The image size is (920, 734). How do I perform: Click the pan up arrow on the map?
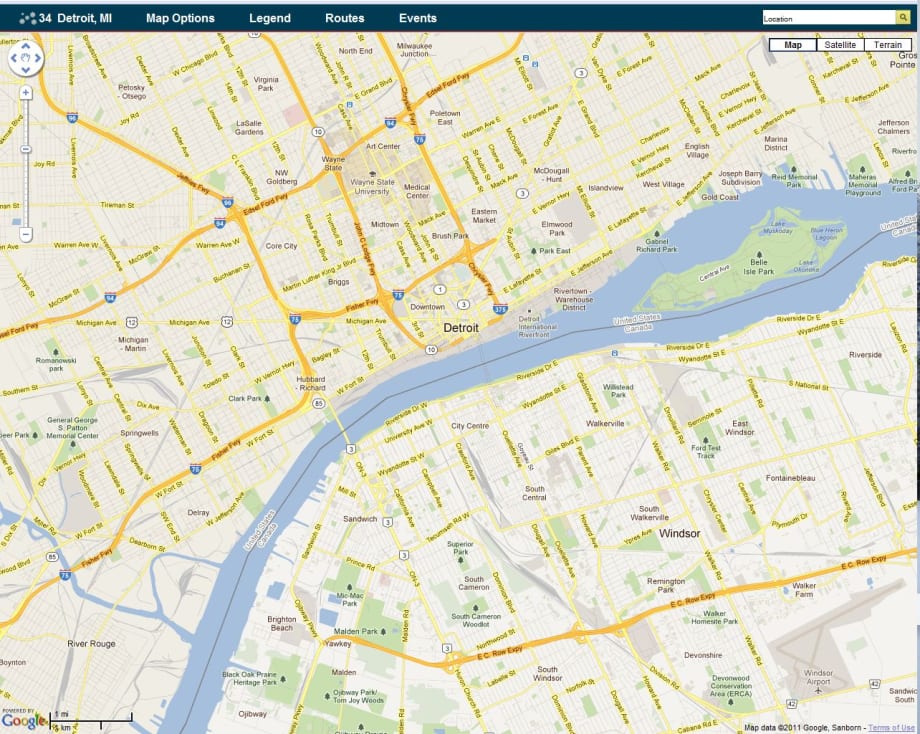point(25,46)
